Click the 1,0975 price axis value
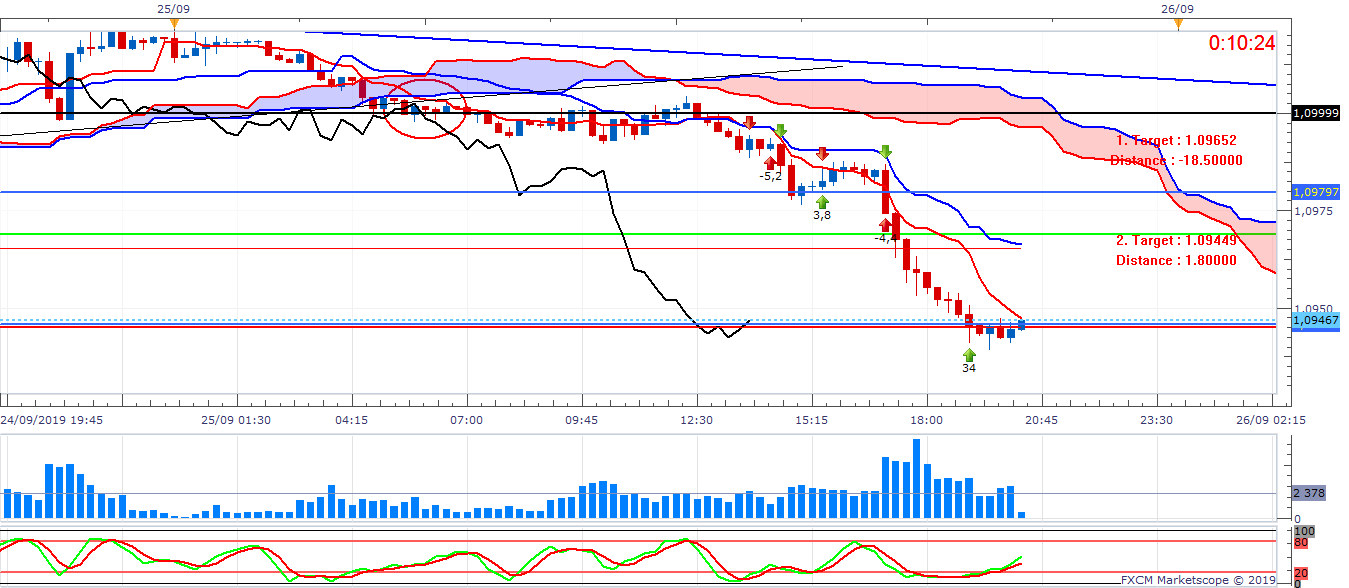The image size is (1349, 588). [x=1311, y=211]
